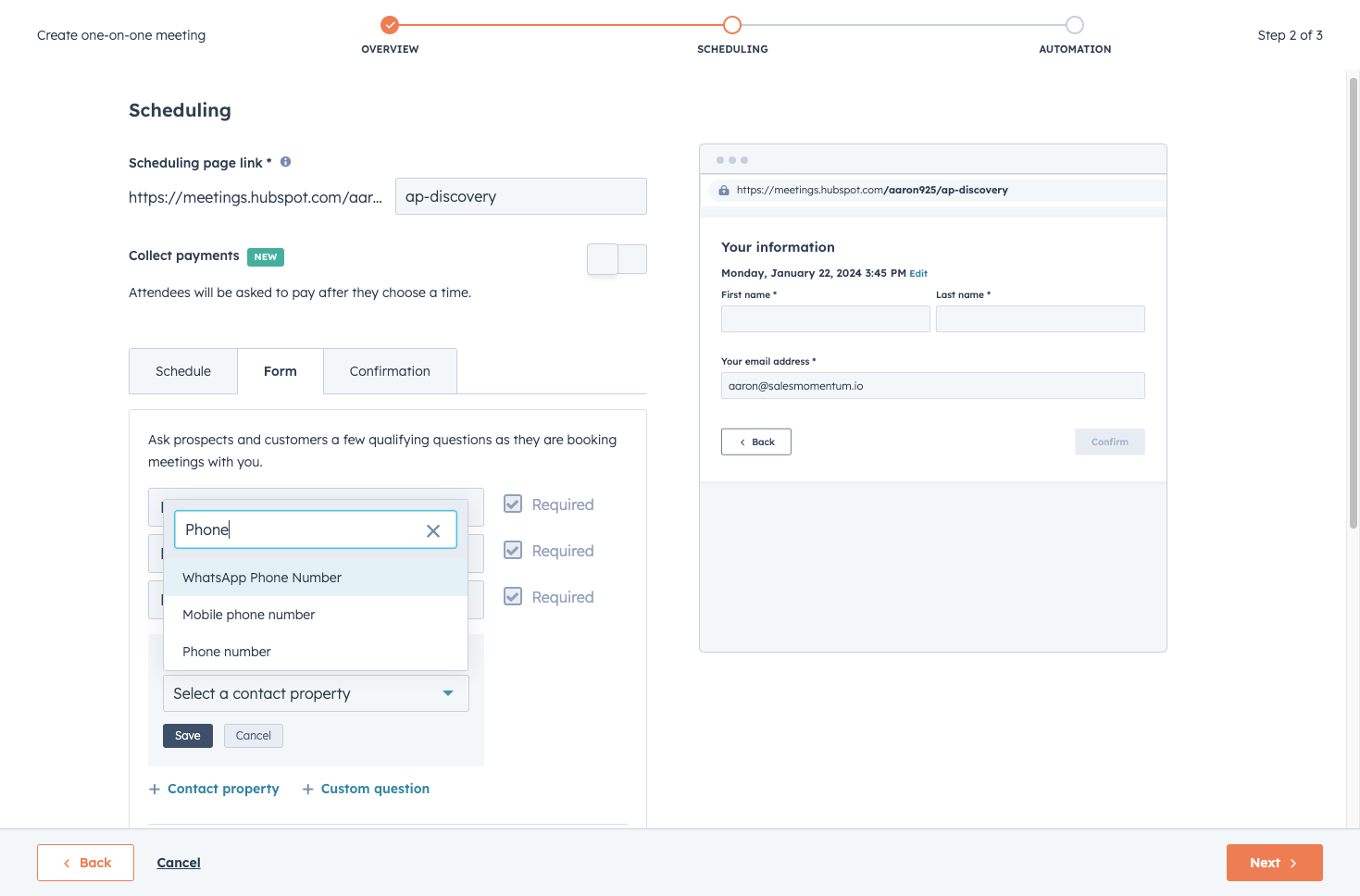Choose WhatsApp Phone Number option
The height and width of the screenshot is (896, 1360).
click(x=316, y=578)
